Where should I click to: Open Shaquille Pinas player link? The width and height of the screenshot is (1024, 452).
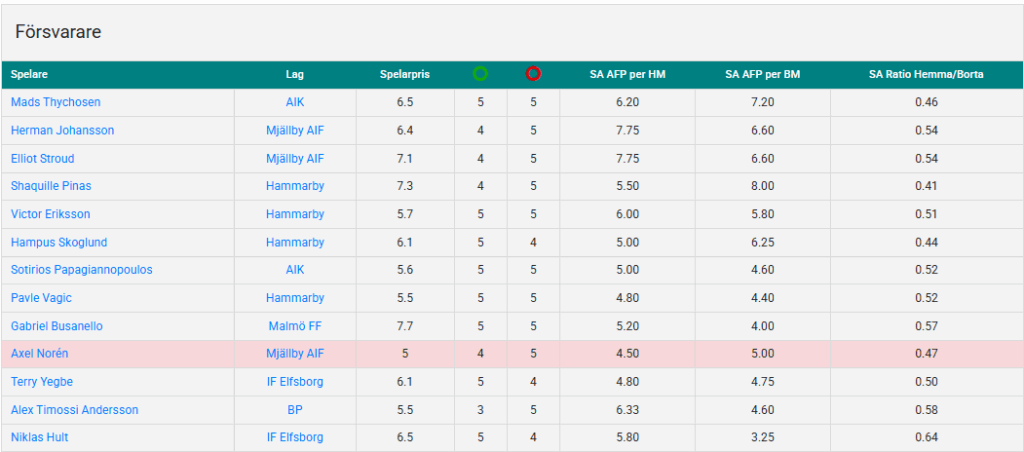pos(51,186)
